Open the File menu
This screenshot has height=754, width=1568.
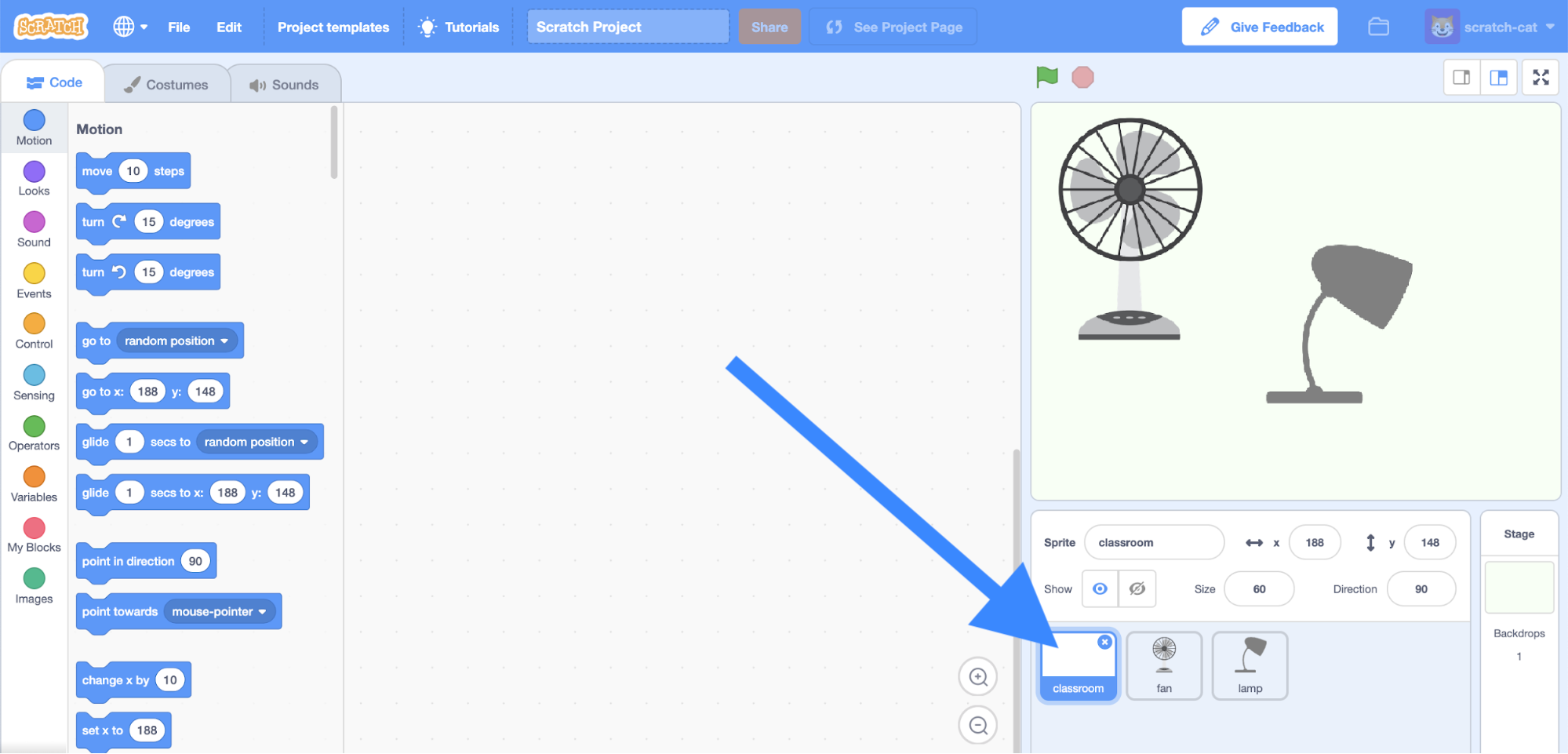178,26
